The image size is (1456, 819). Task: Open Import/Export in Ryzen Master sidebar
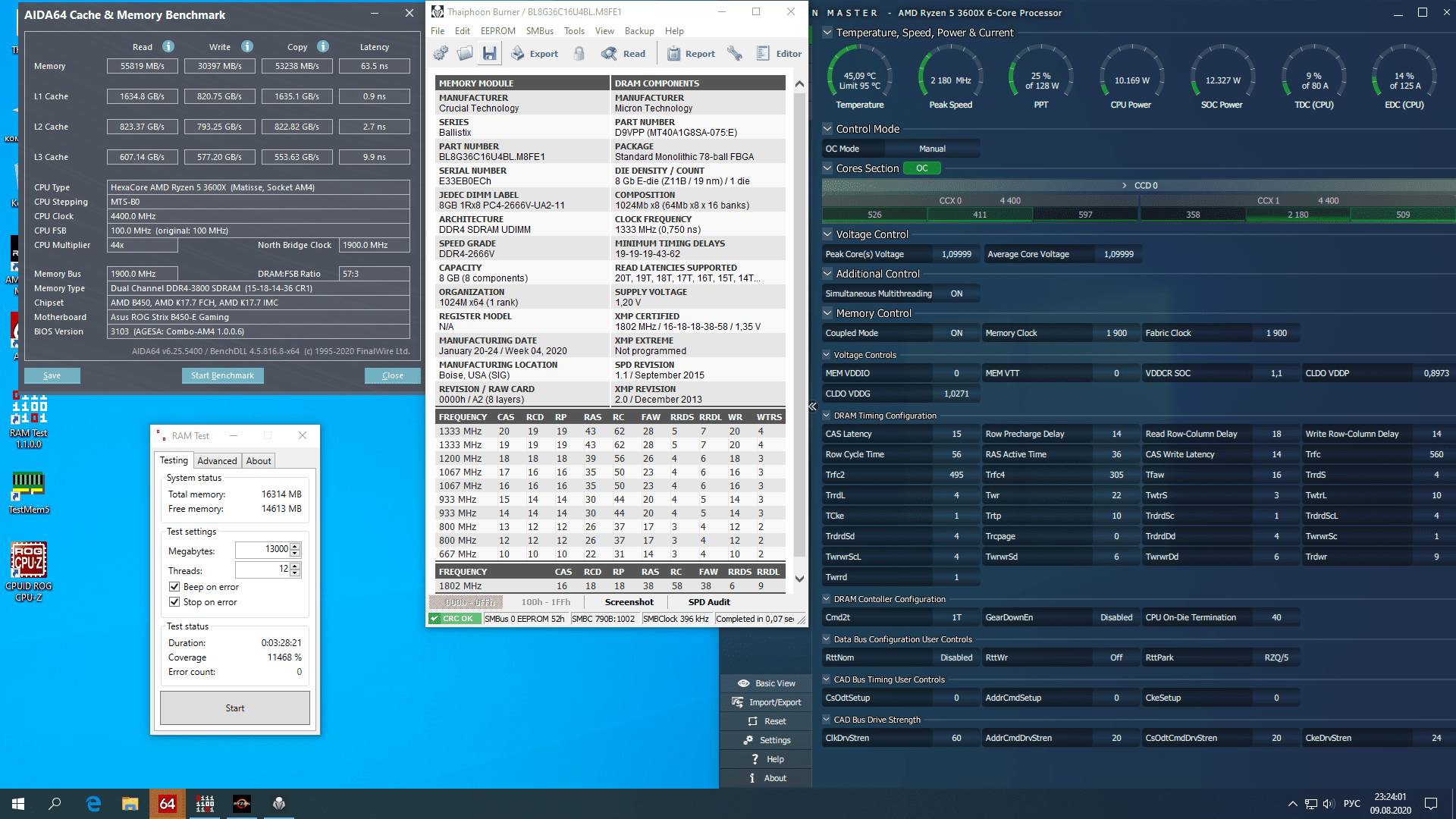766,702
